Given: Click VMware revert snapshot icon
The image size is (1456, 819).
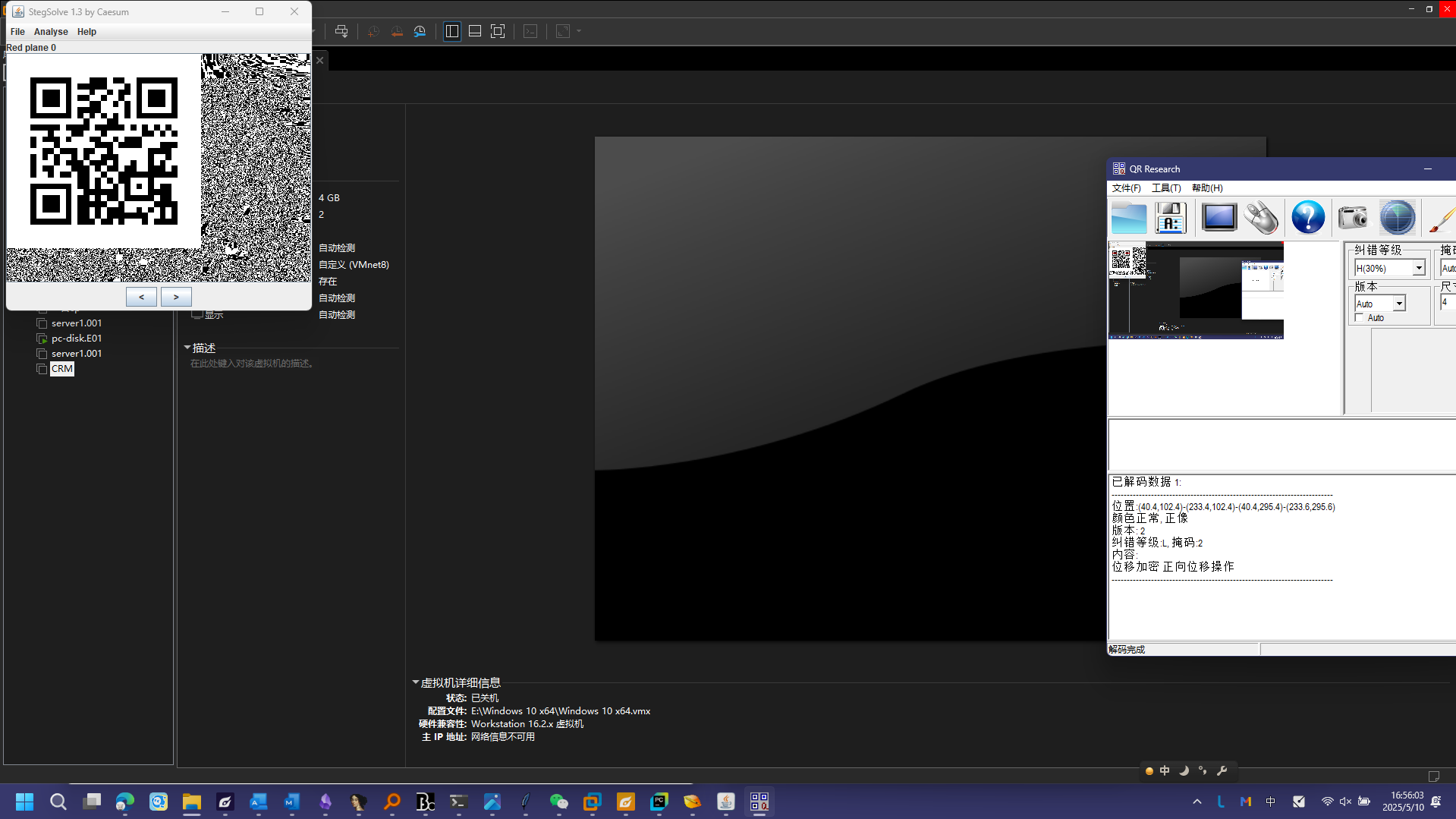Looking at the screenshot, I should [x=397, y=31].
